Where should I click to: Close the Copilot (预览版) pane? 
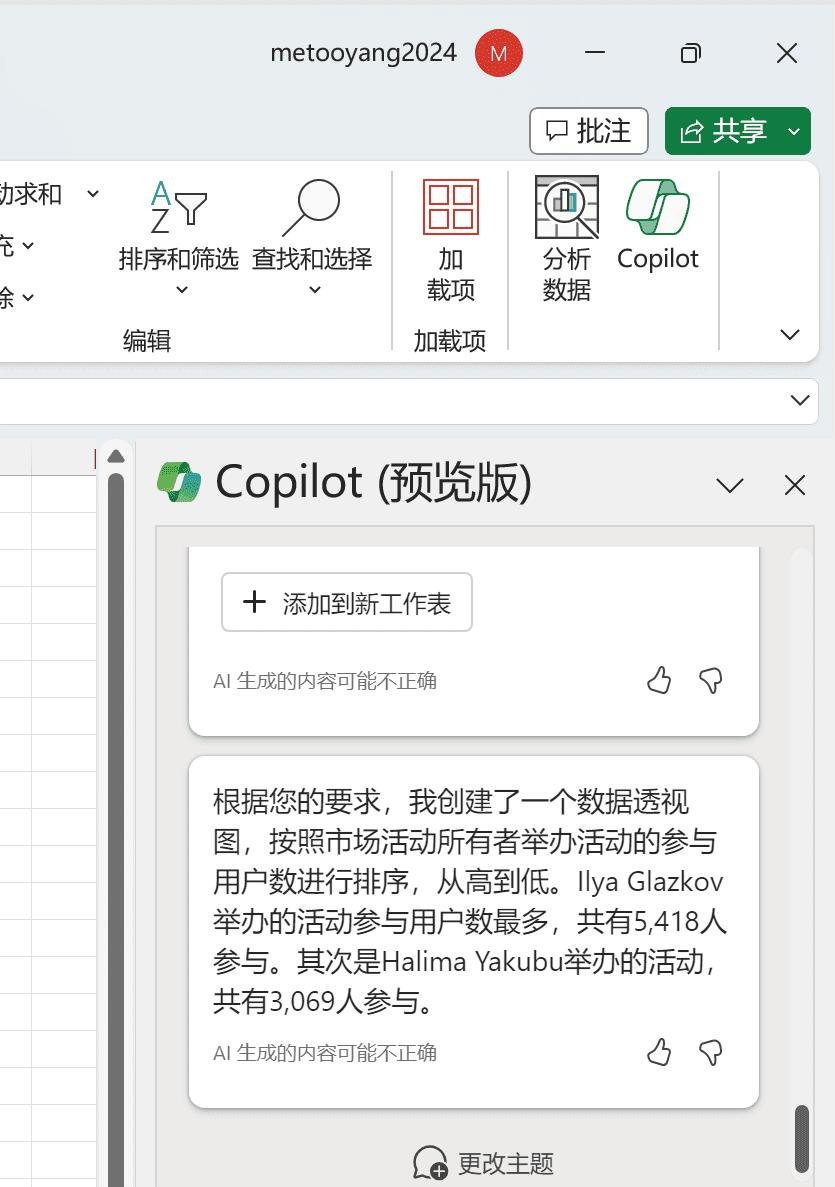(x=795, y=485)
